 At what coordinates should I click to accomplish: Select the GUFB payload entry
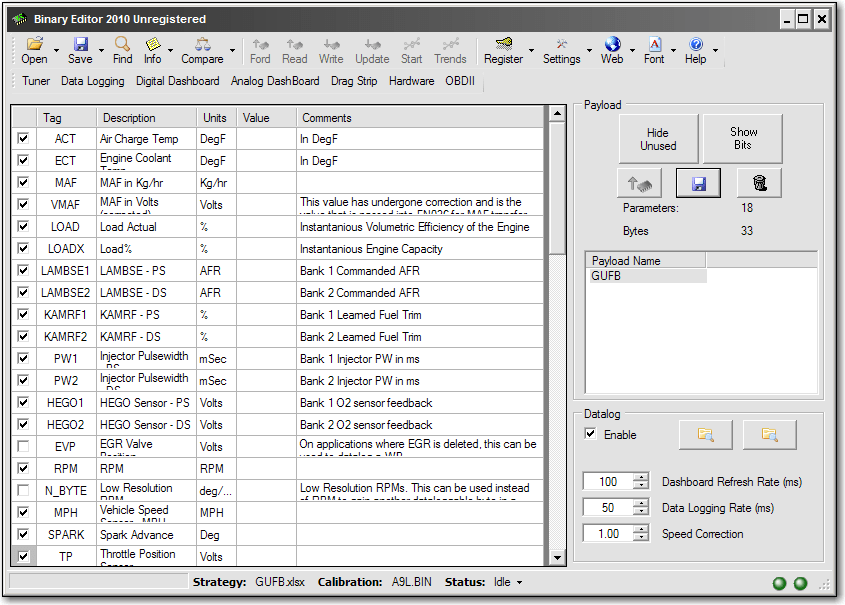[x=646, y=276]
